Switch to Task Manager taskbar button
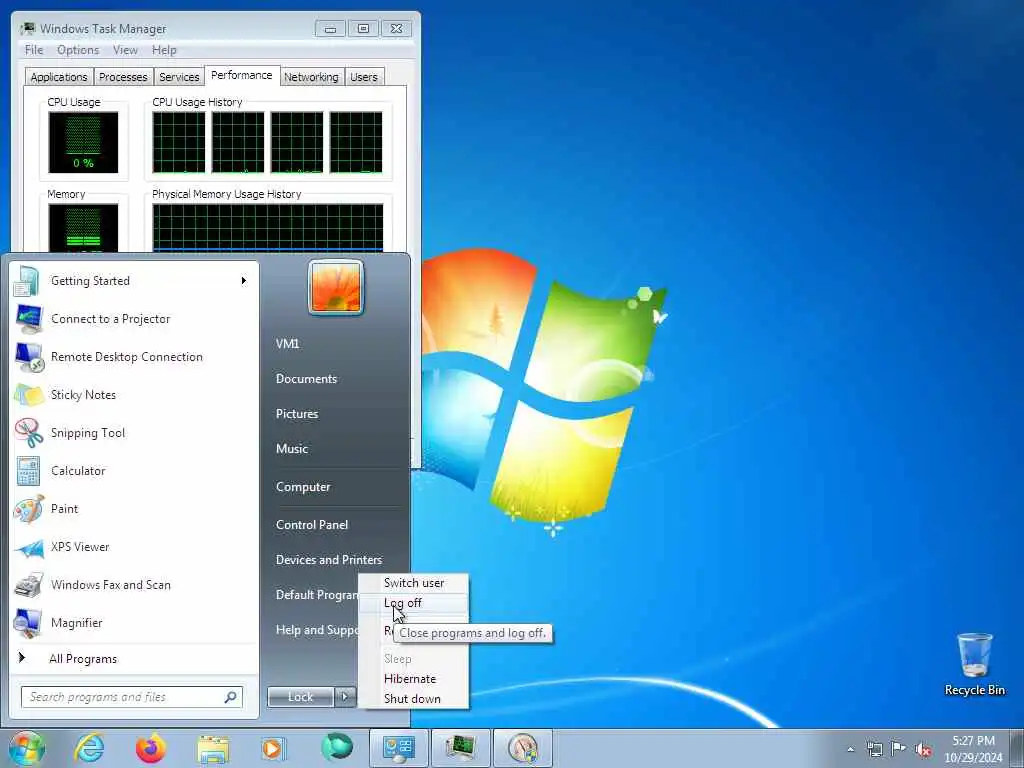1024x768 pixels. 460,748
